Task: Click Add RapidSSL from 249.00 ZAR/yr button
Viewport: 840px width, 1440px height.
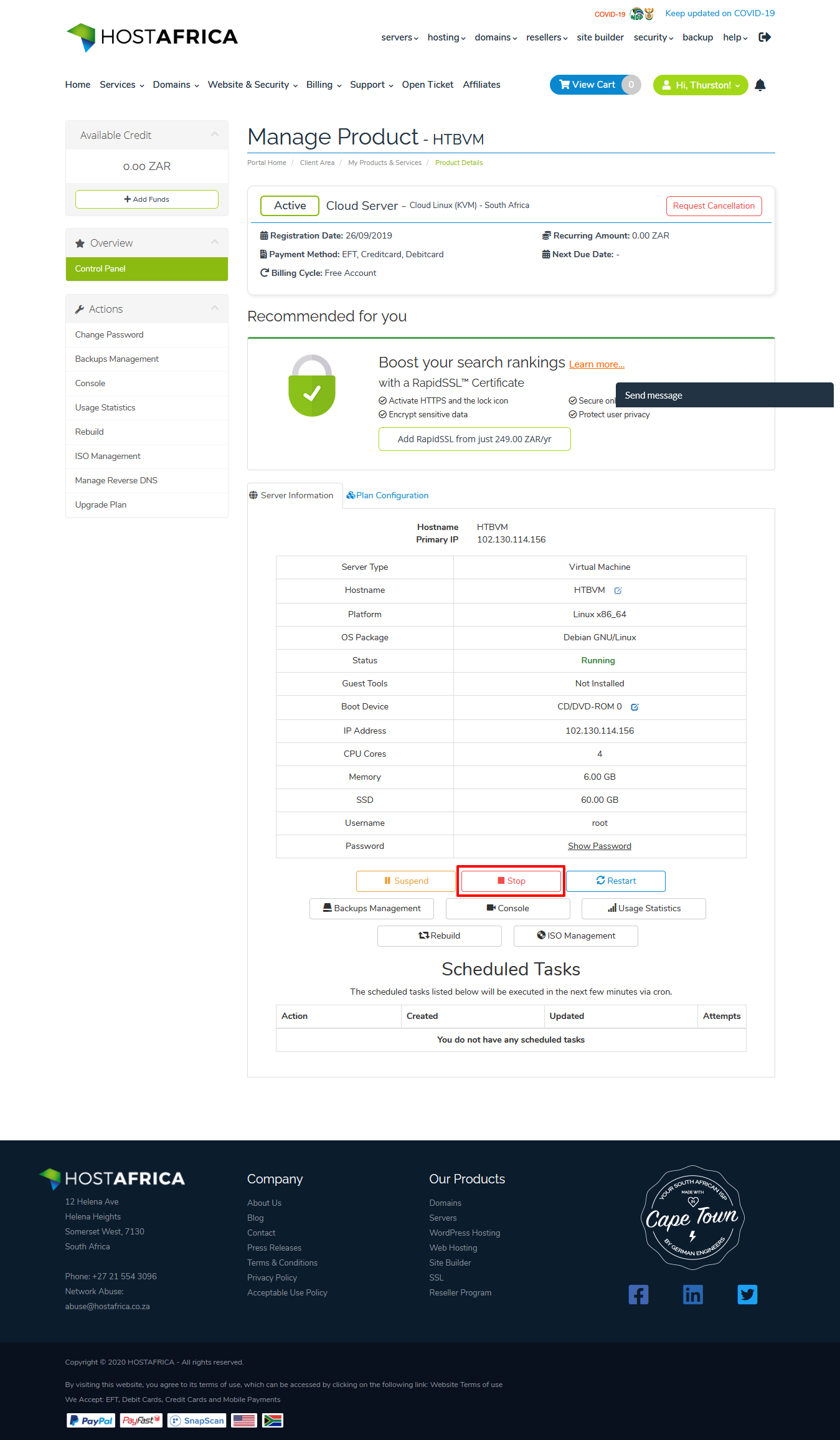Action: pyautogui.click(x=474, y=439)
